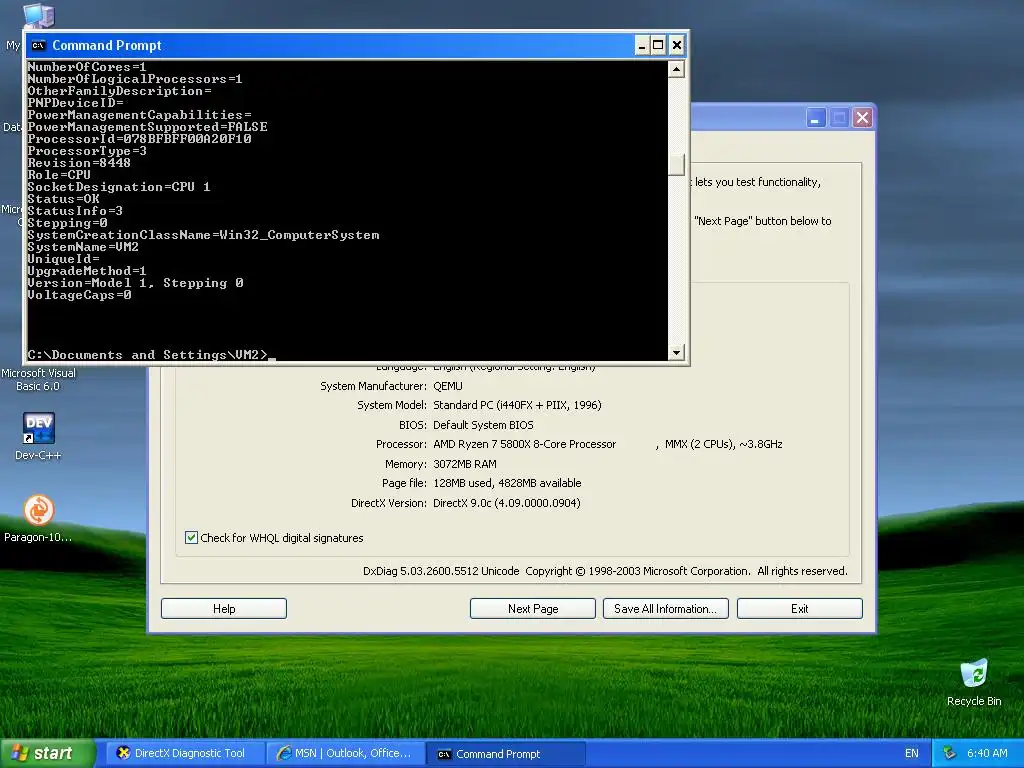Click the Command Prompt title bar icon
Image resolution: width=1024 pixels, height=768 pixels.
coord(39,45)
